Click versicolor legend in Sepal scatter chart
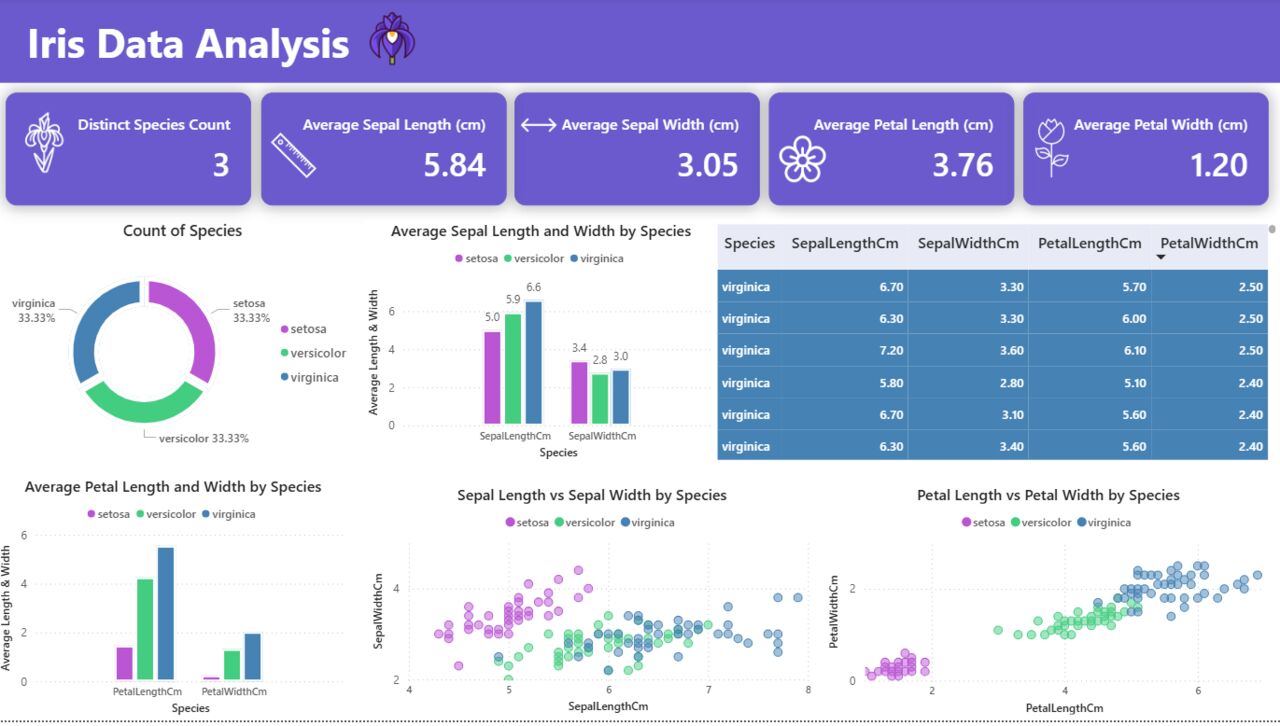Image resolution: width=1280 pixels, height=726 pixels. coord(585,522)
